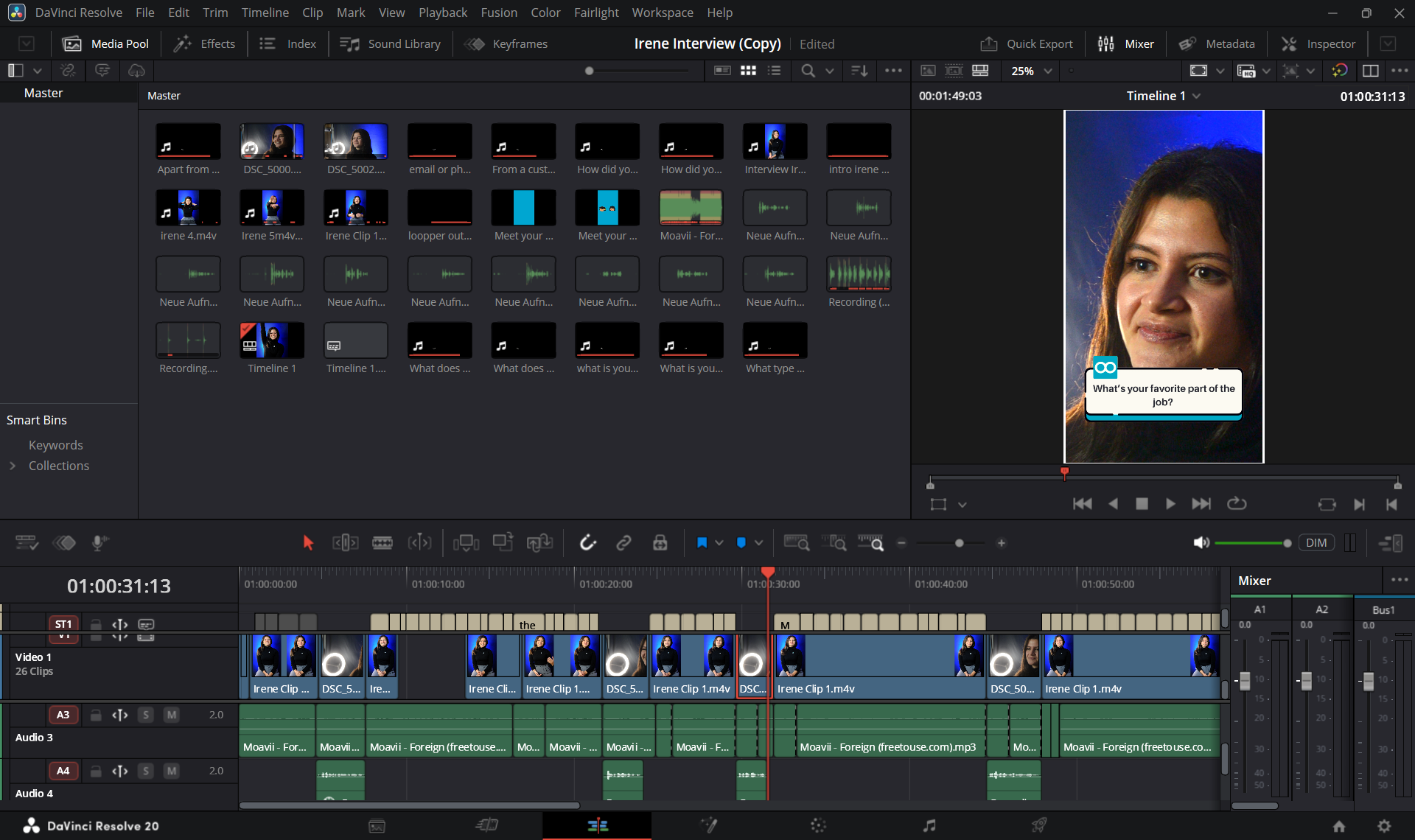Open the Fairlight menu
The image size is (1415, 840).
point(596,13)
